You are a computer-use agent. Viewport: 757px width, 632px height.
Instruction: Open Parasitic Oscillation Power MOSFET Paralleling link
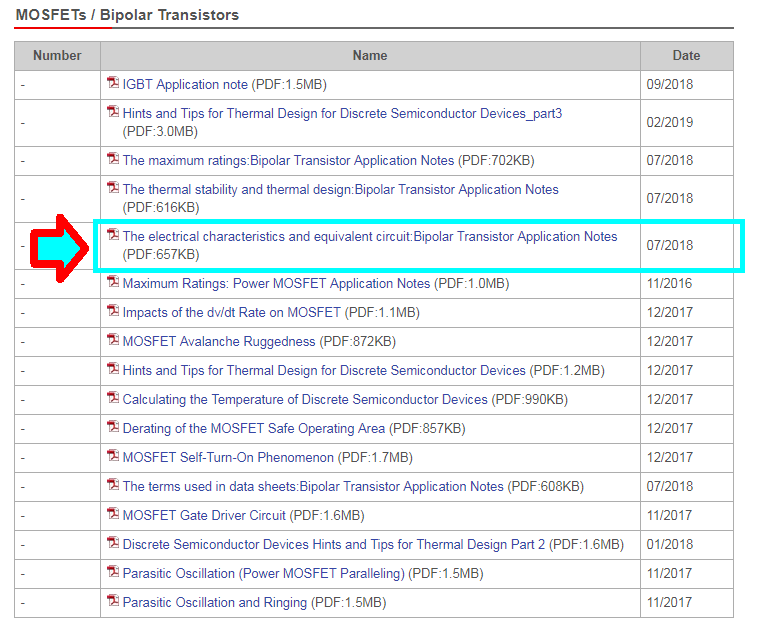click(x=264, y=573)
